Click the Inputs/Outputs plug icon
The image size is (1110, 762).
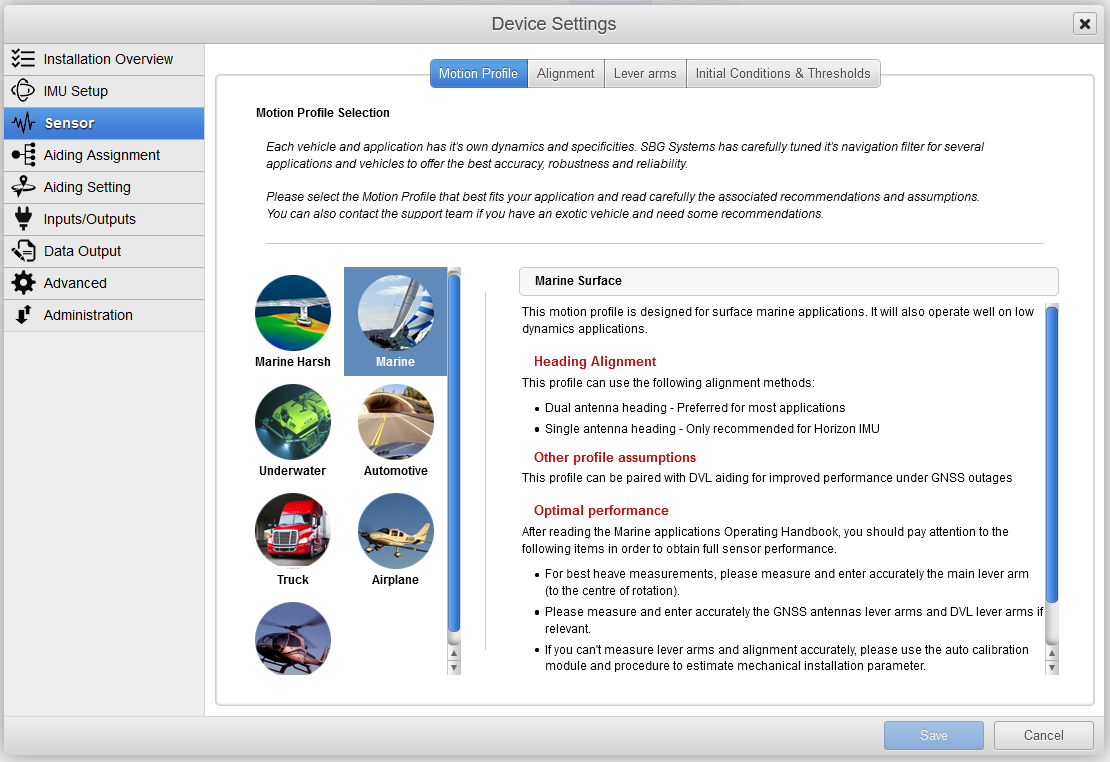coord(23,218)
